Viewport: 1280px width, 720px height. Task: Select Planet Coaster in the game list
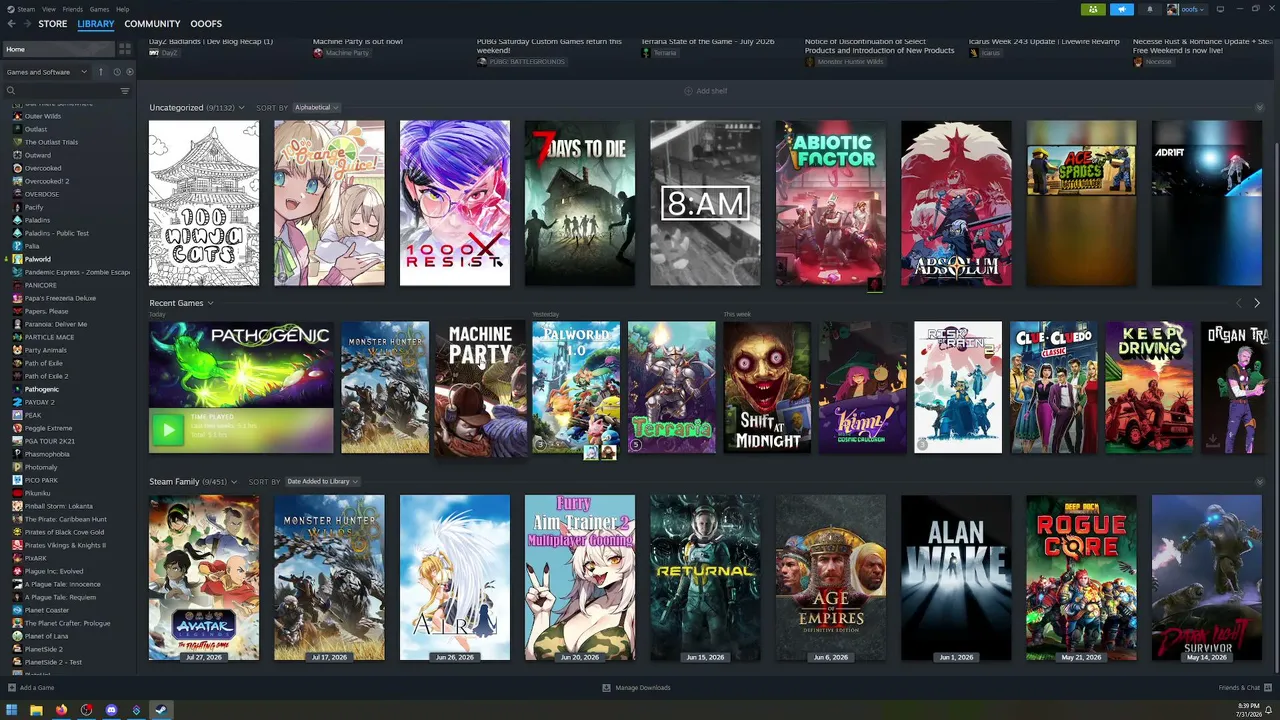tap(47, 610)
